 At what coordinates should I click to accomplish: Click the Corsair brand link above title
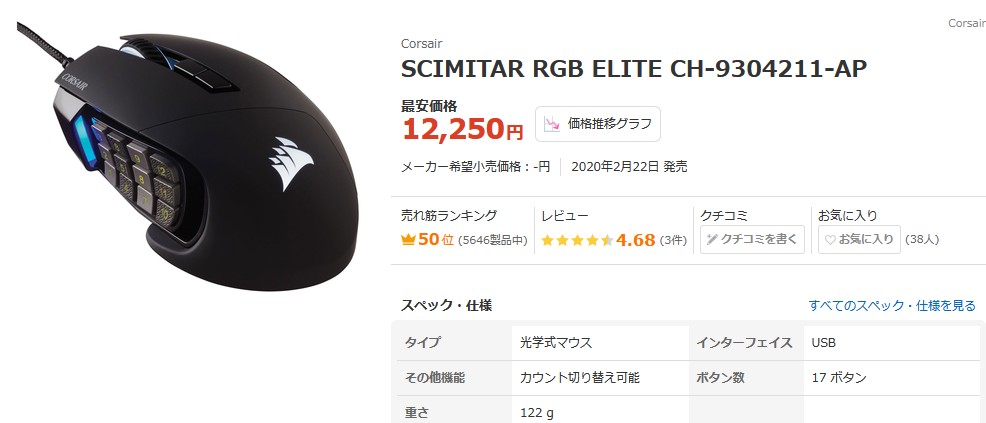[x=421, y=43]
